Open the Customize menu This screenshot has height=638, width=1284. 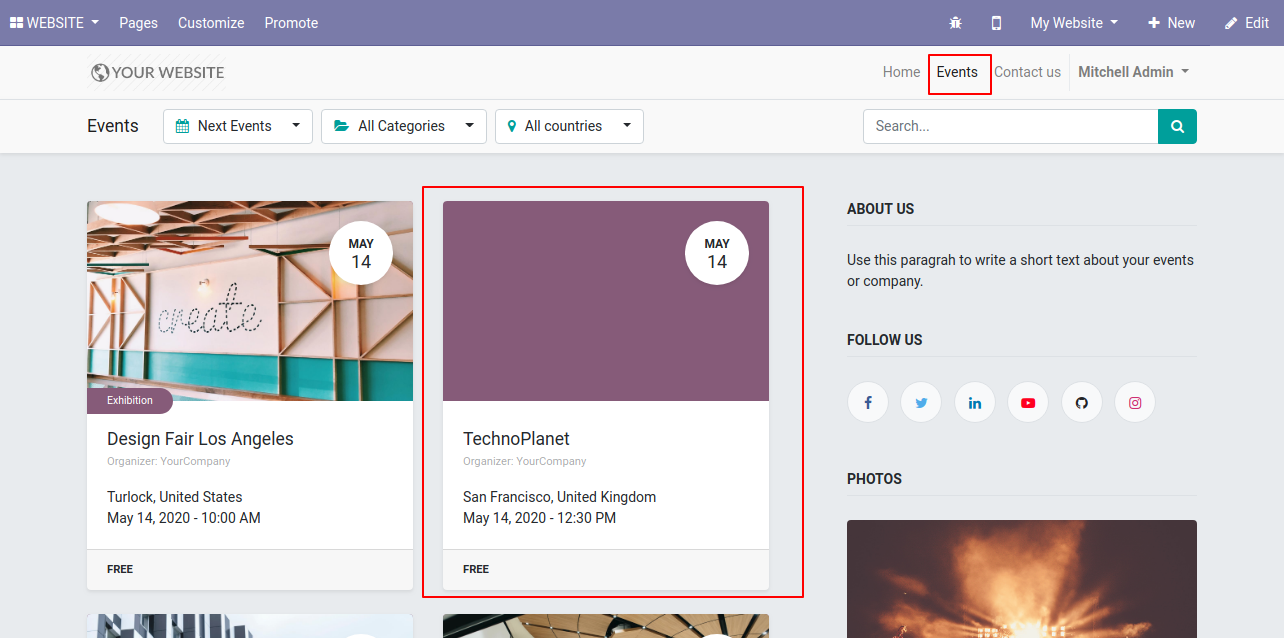[211, 22]
